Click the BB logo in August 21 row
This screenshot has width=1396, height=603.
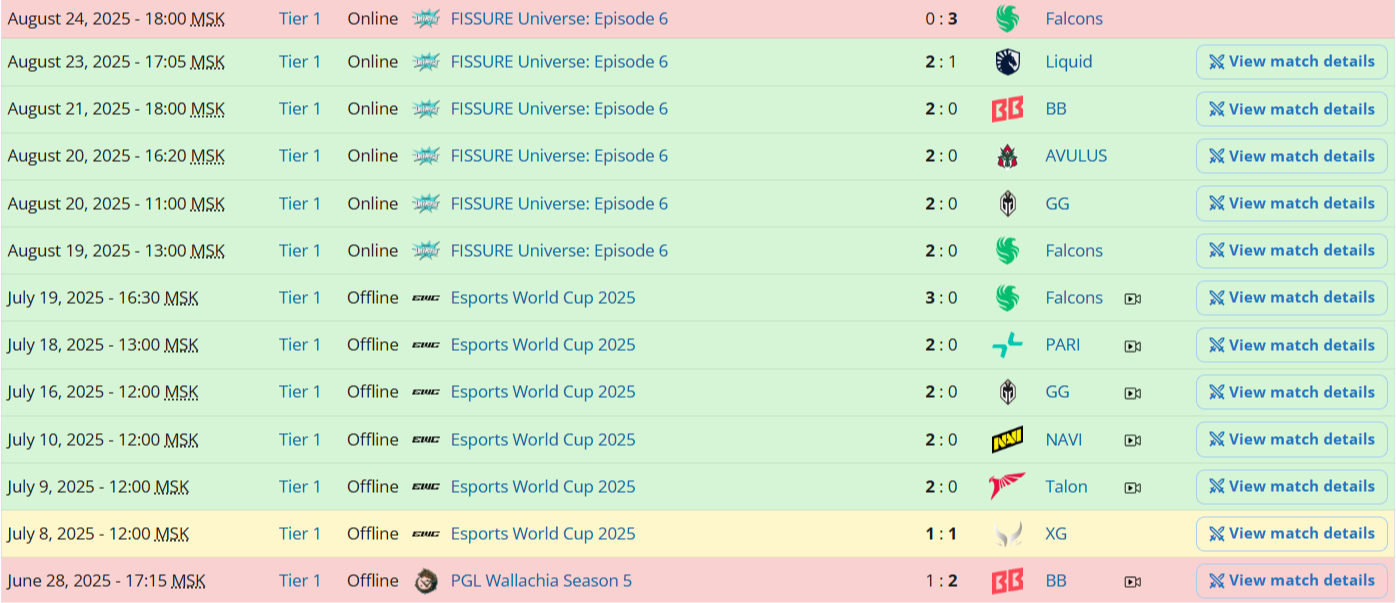pyautogui.click(x=1007, y=109)
